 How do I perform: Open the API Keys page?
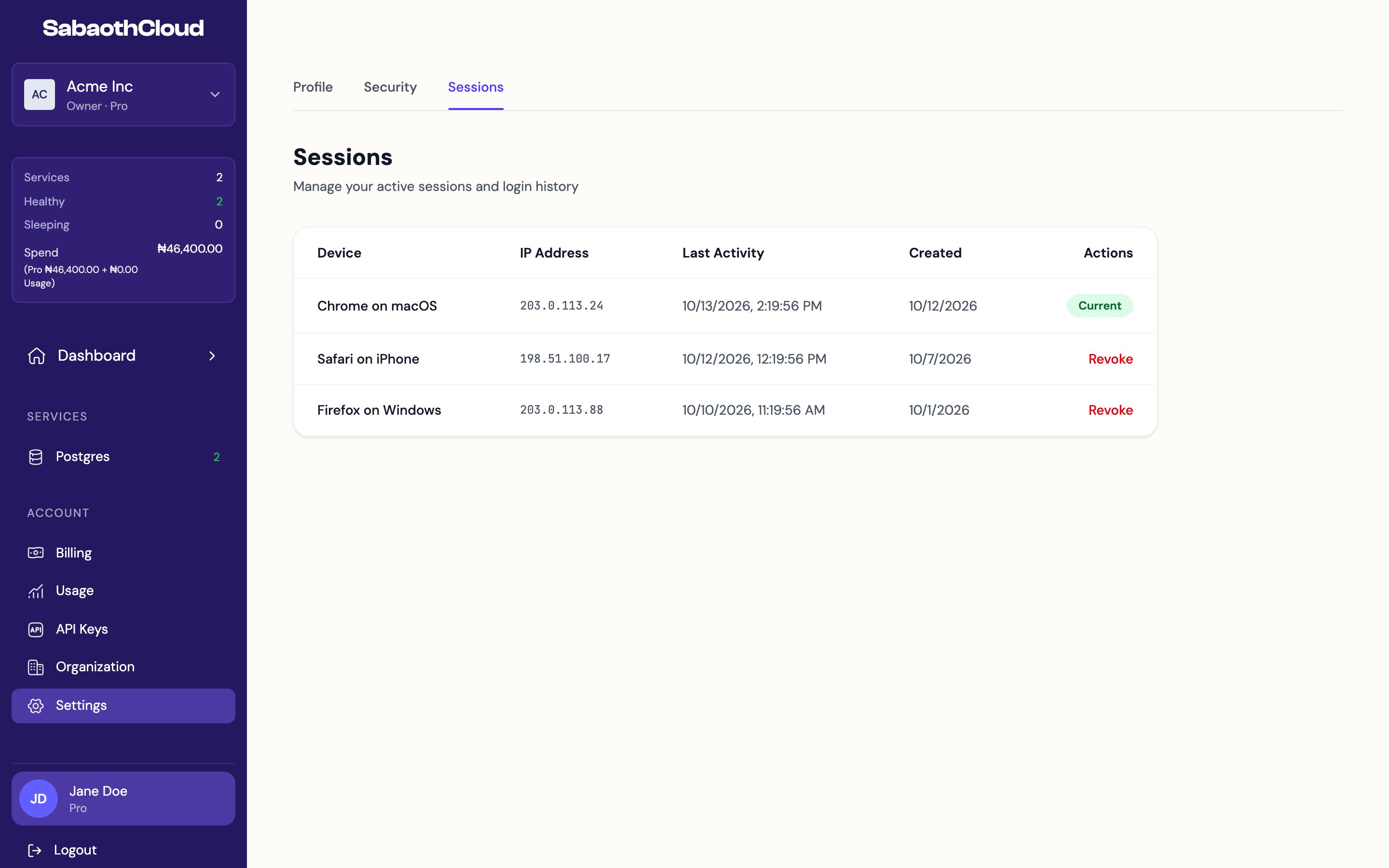(123, 630)
